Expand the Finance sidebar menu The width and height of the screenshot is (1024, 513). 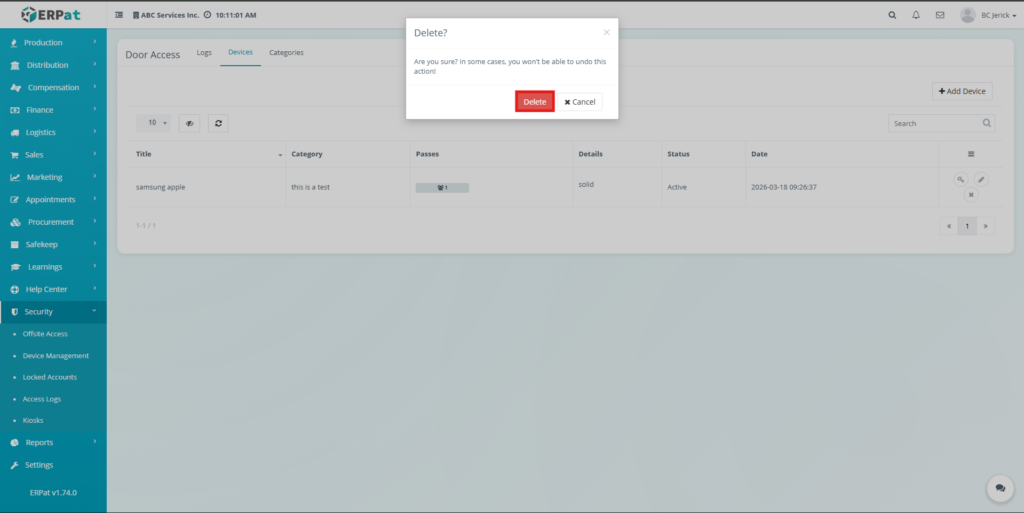(x=54, y=110)
